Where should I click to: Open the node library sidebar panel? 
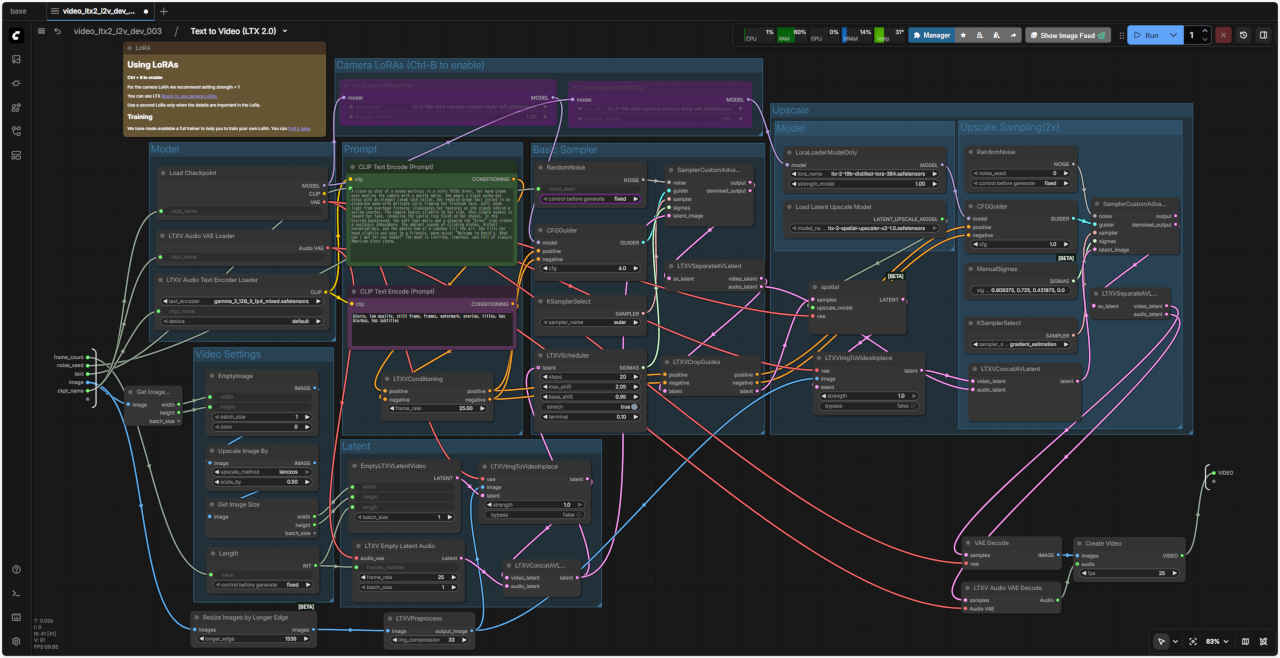click(17, 83)
